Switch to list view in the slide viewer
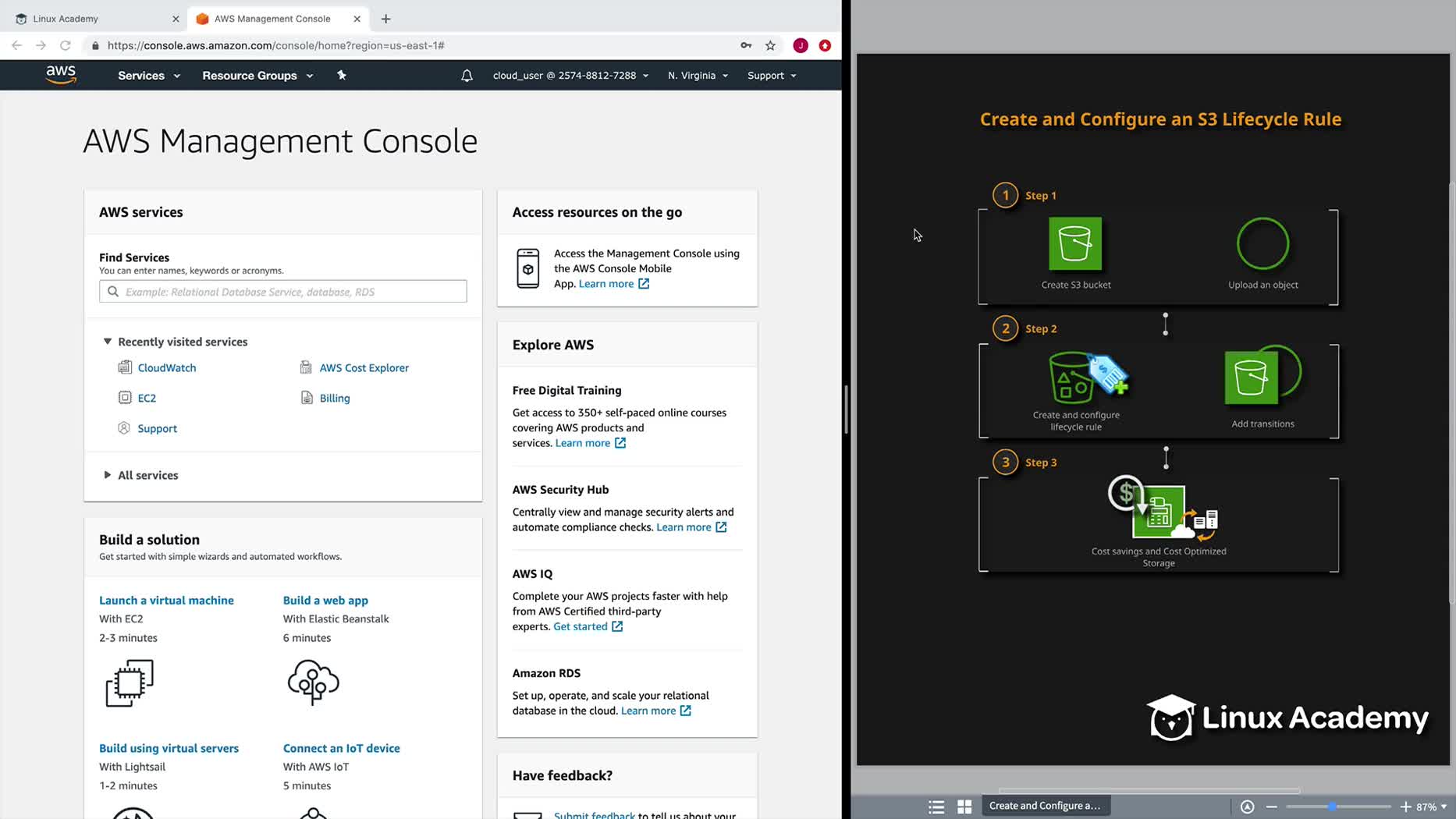Image resolution: width=1456 pixels, height=819 pixels. (x=936, y=807)
